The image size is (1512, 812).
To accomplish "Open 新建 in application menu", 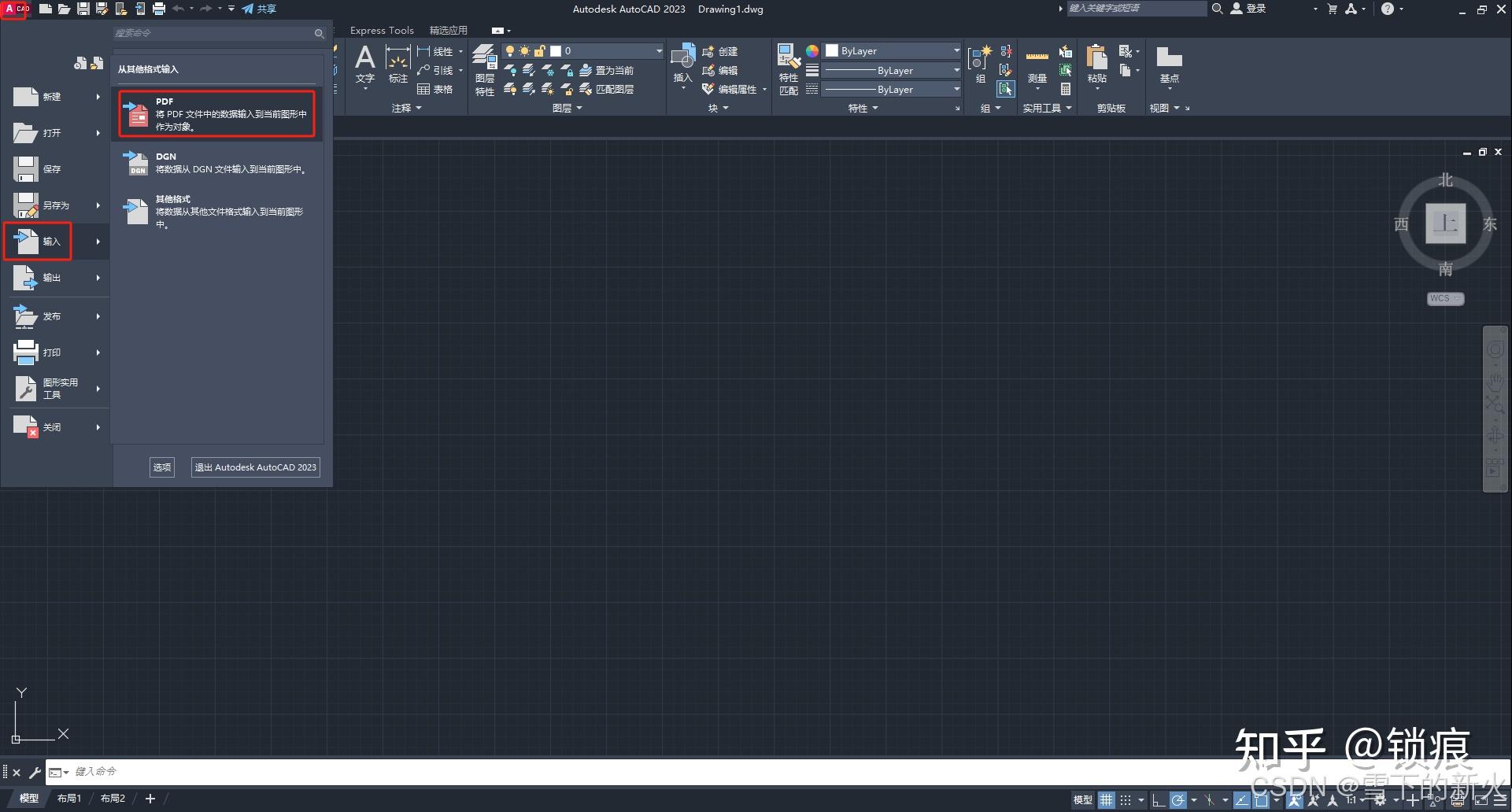I will [x=57, y=97].
